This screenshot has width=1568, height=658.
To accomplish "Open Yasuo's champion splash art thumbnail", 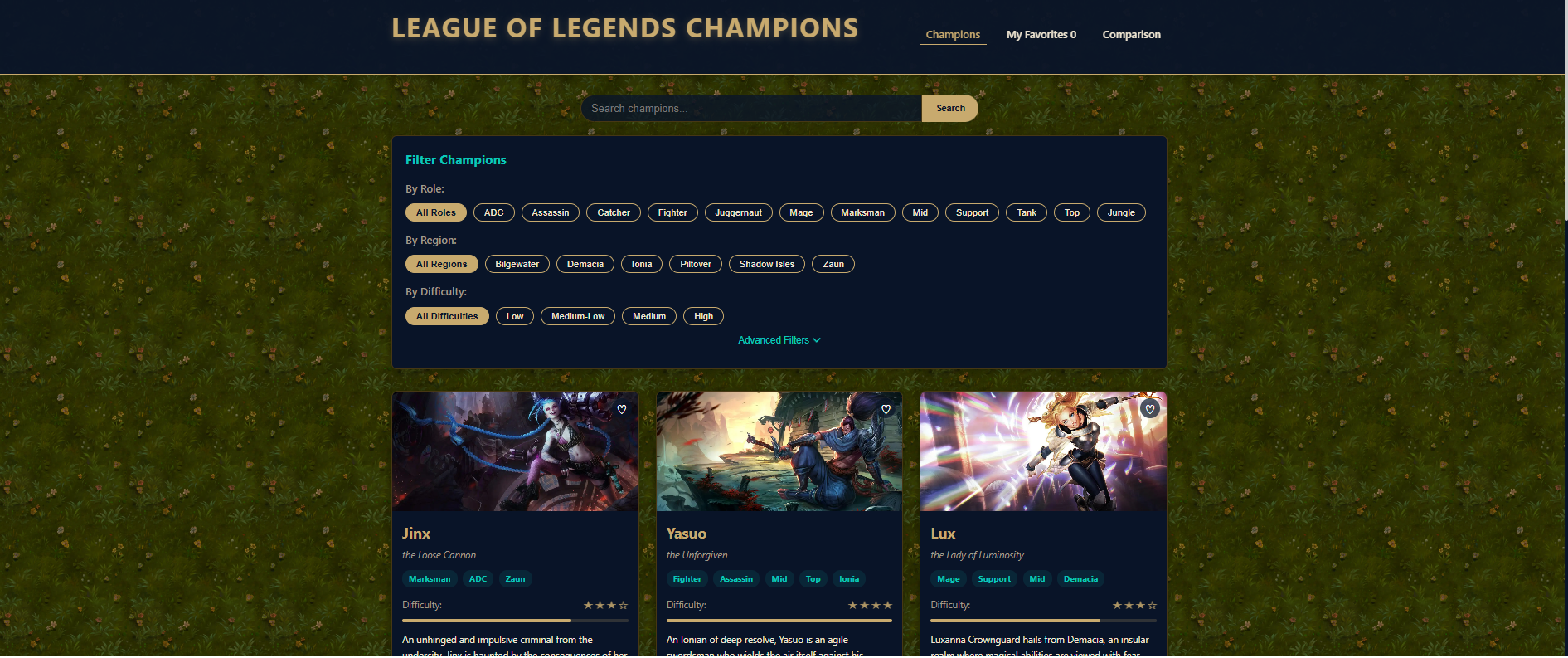I will [779, 451].
